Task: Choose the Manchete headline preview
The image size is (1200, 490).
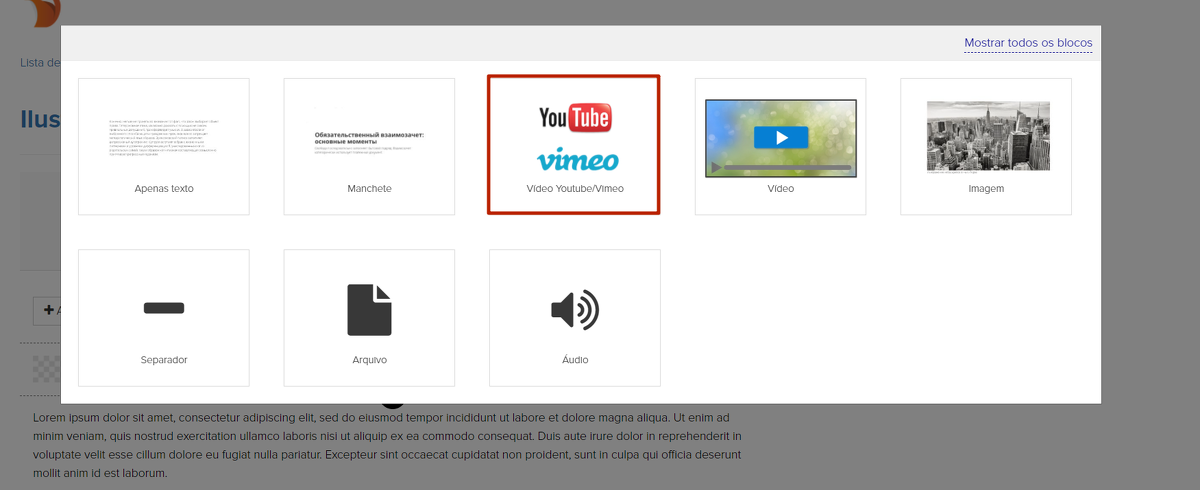Action: tap(369, 142)
